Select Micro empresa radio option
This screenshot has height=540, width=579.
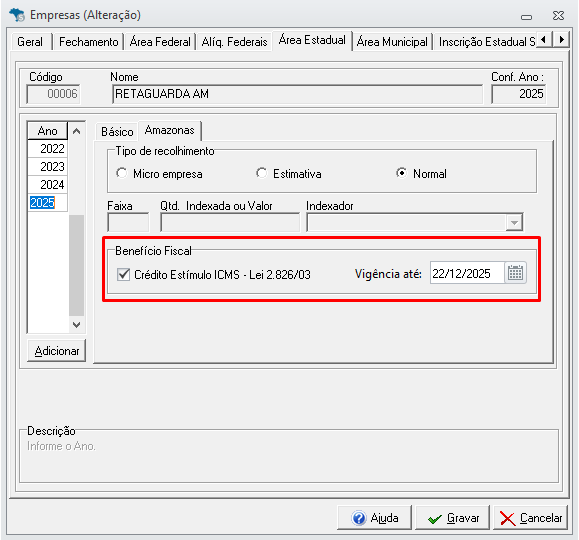121,173
